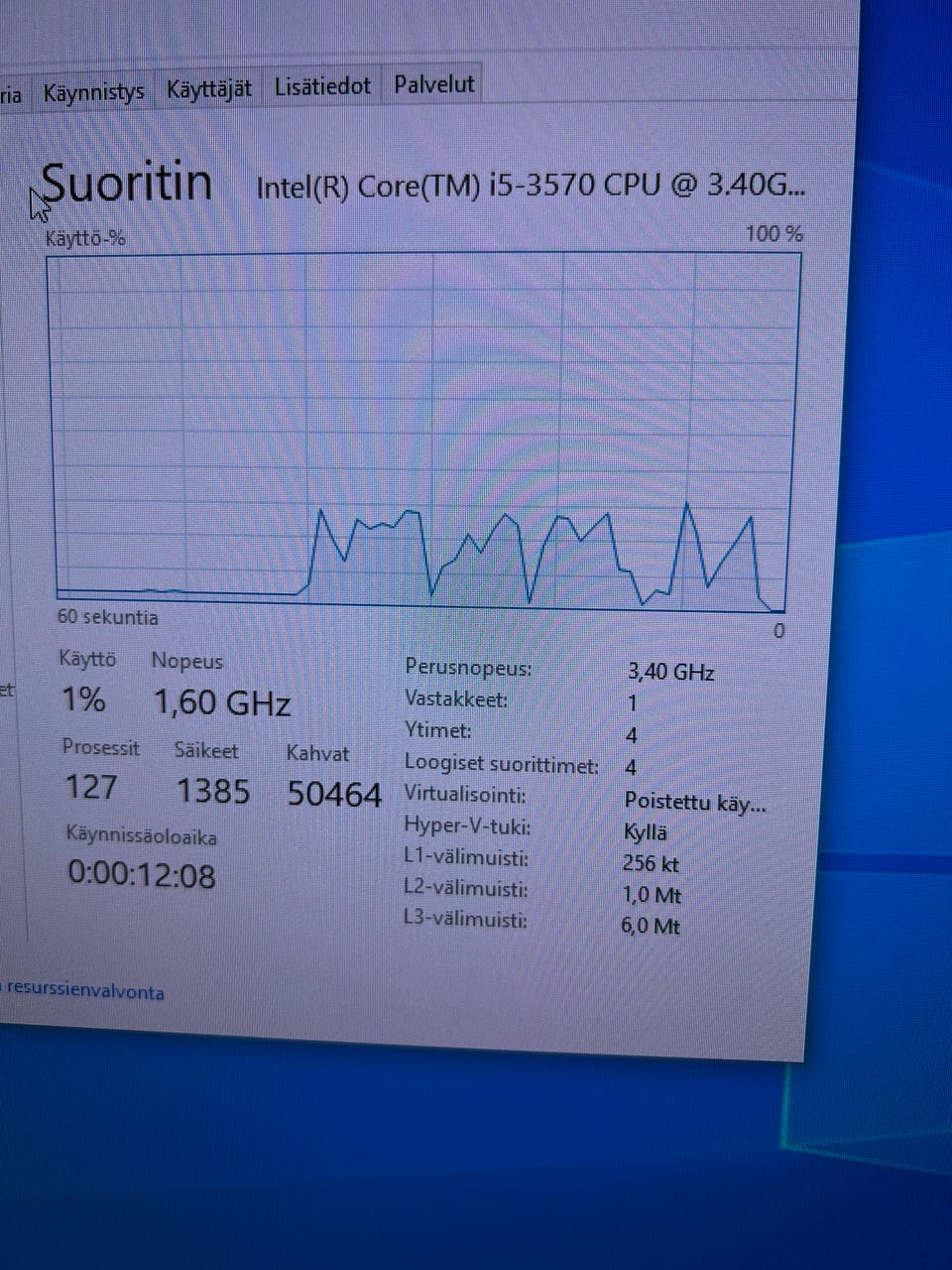
Task: Select the Kyllä Hyper-V value
Action: coord(645,832)
